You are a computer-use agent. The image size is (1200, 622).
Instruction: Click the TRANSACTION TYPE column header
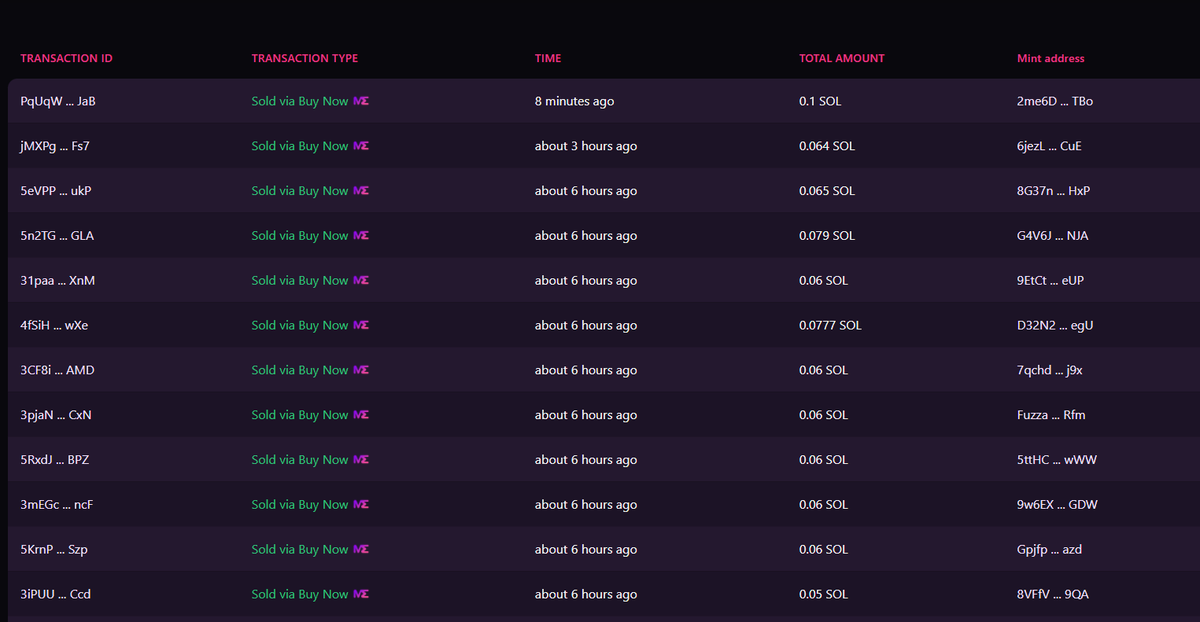pyautogui.click(x=305, y=58)
